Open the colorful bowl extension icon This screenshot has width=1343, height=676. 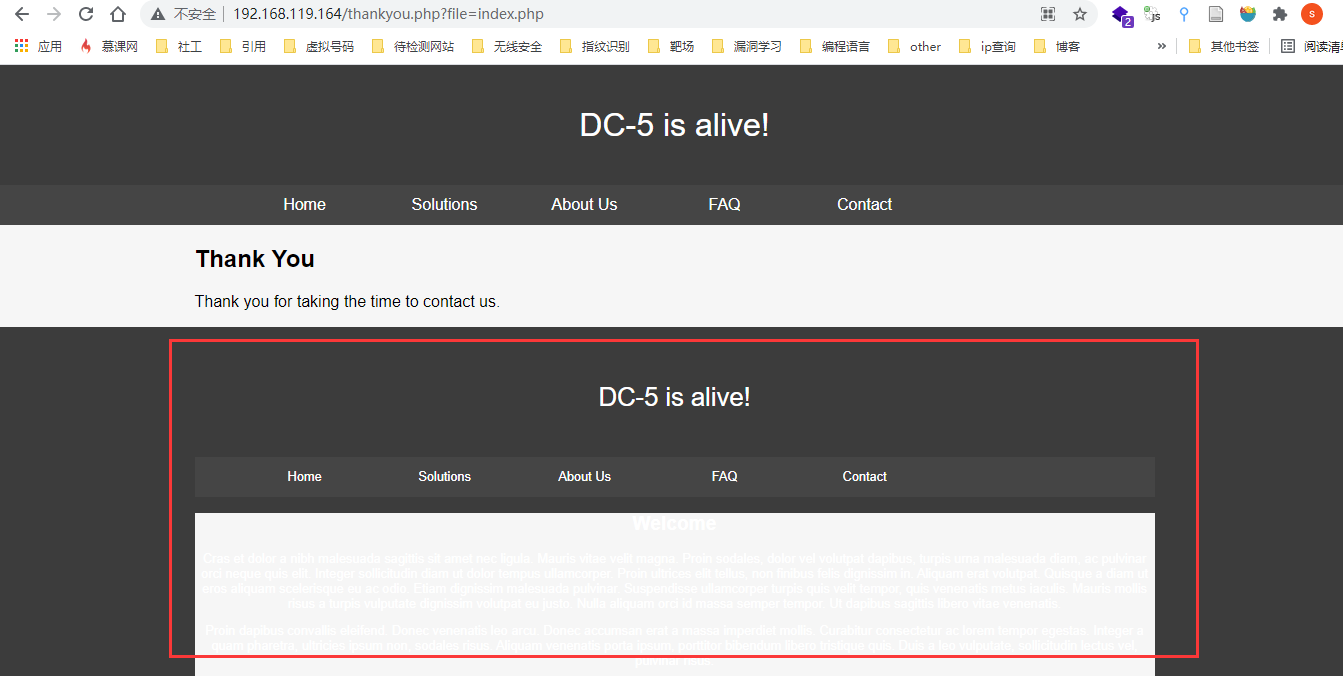pyautogui.click(x=1248, y=14)
